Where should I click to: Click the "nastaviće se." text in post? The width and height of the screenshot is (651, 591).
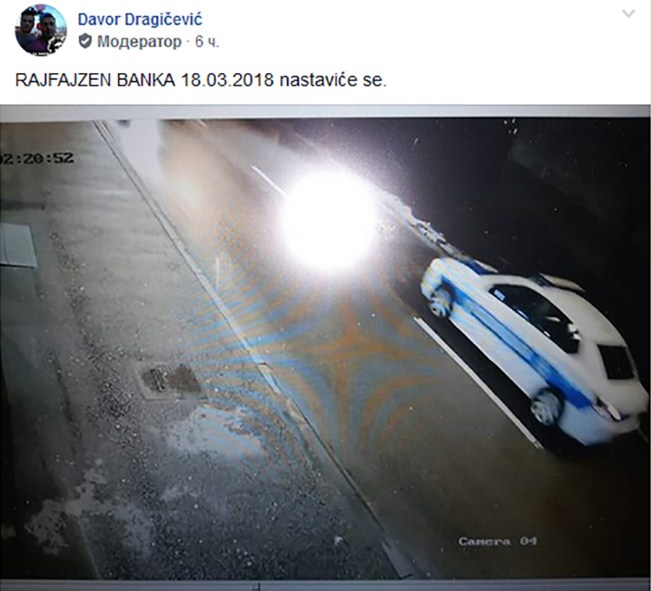(x=333, y=80)
